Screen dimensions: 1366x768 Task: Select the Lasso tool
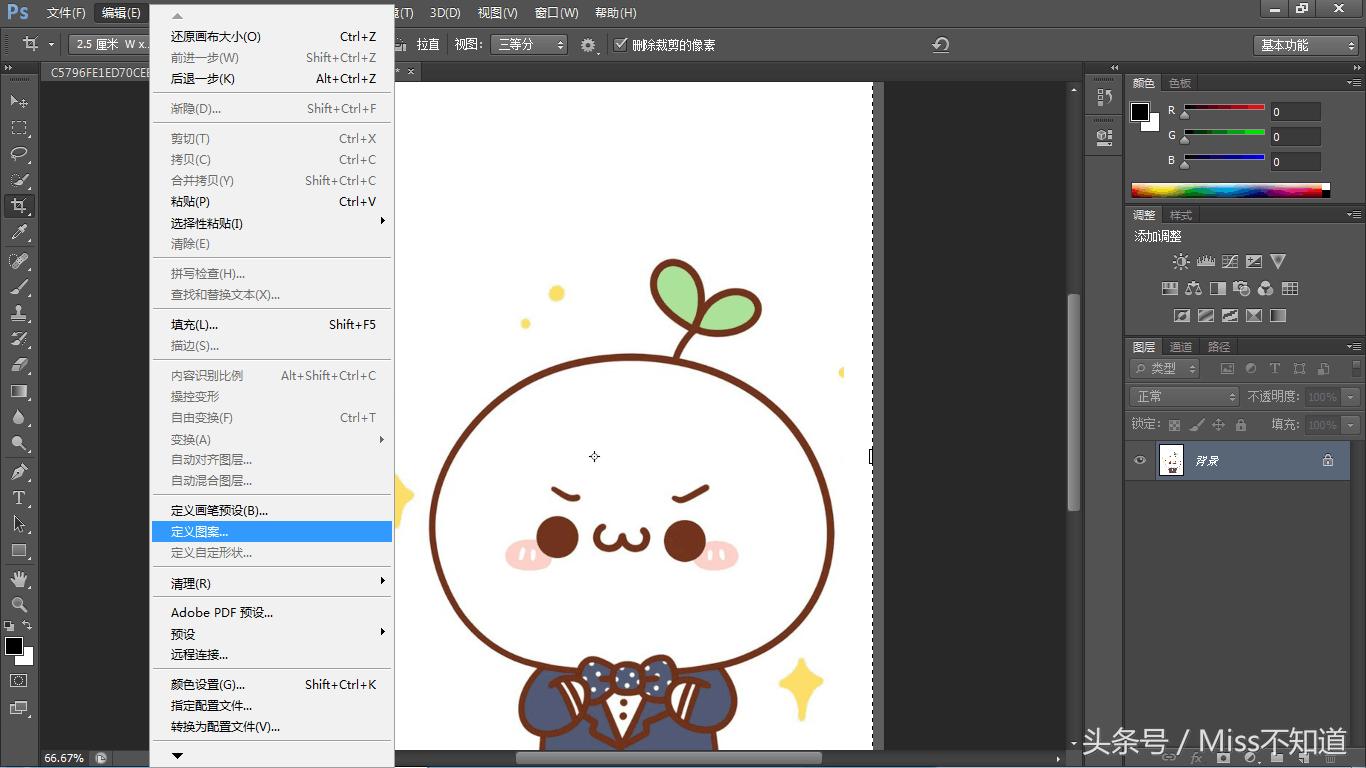(19, 154)
